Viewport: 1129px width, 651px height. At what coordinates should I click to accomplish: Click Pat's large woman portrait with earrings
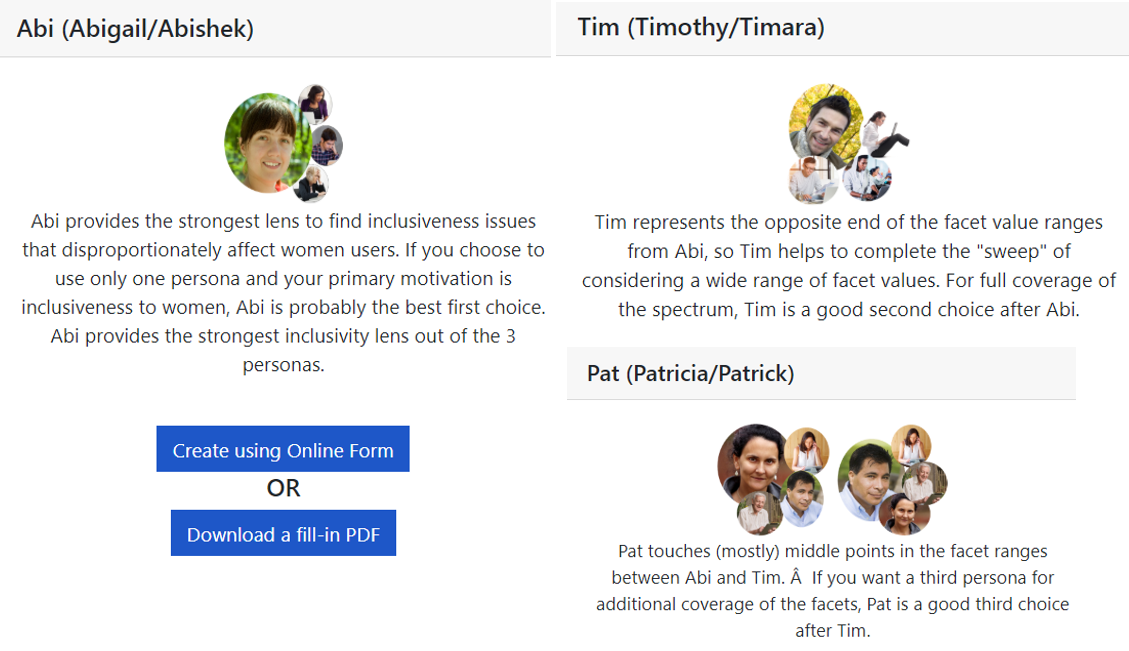tap(755, 462)
